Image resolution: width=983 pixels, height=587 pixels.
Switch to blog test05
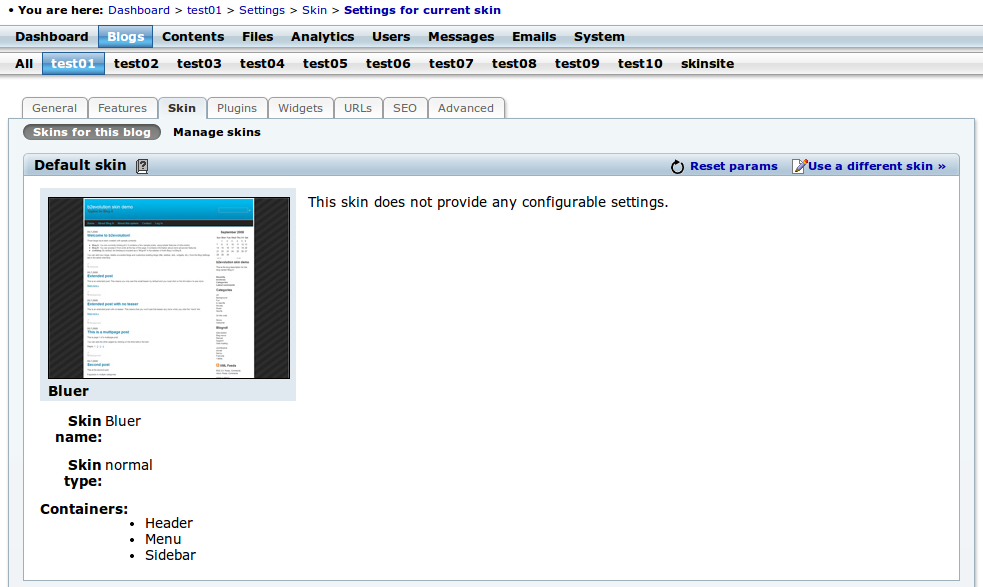(x=325, y=63)
